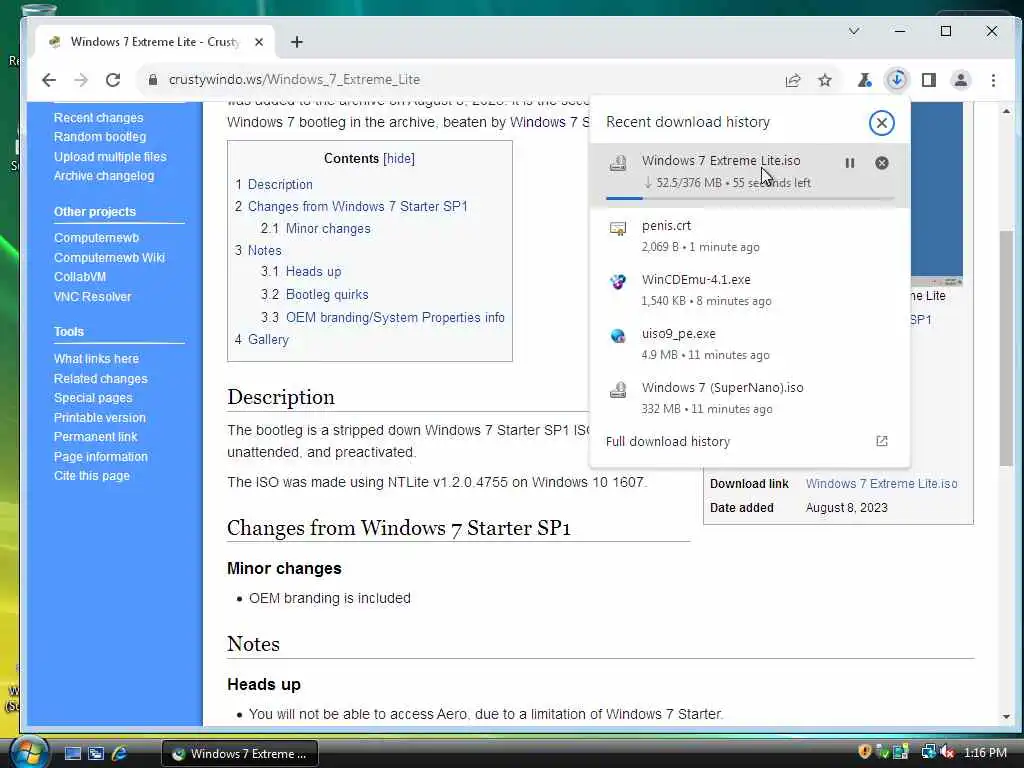Reload the current page

pyautogui.click(x=113, y=80)
